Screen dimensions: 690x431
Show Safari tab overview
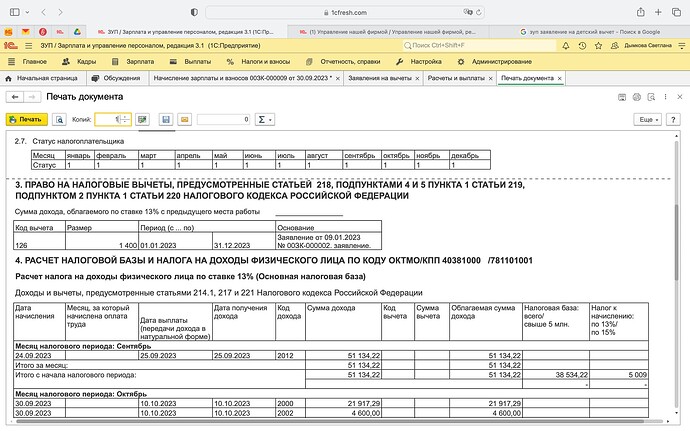tap(676, 12)
